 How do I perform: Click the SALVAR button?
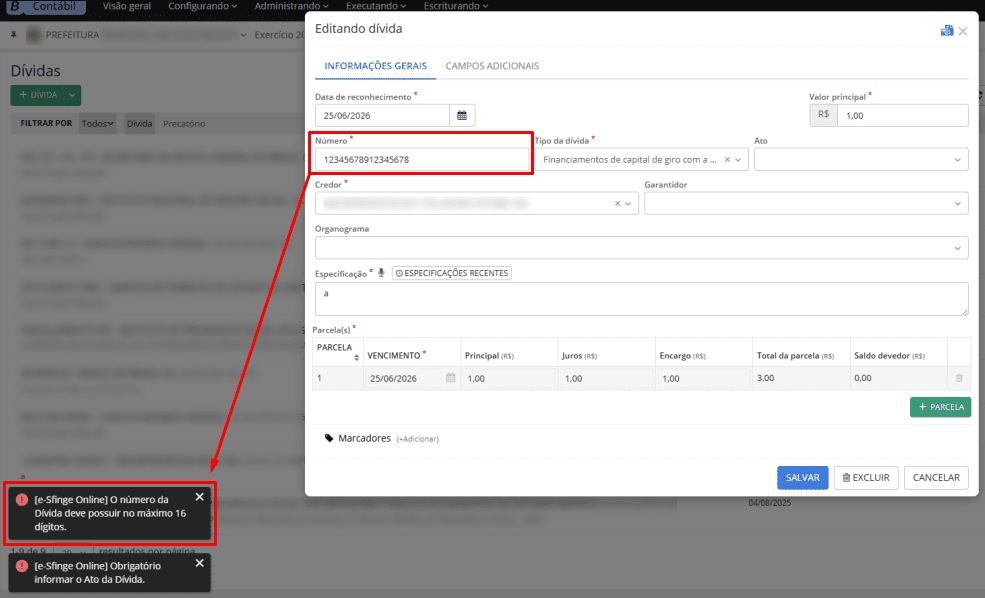pyautogui.click(x=802, y=477)
